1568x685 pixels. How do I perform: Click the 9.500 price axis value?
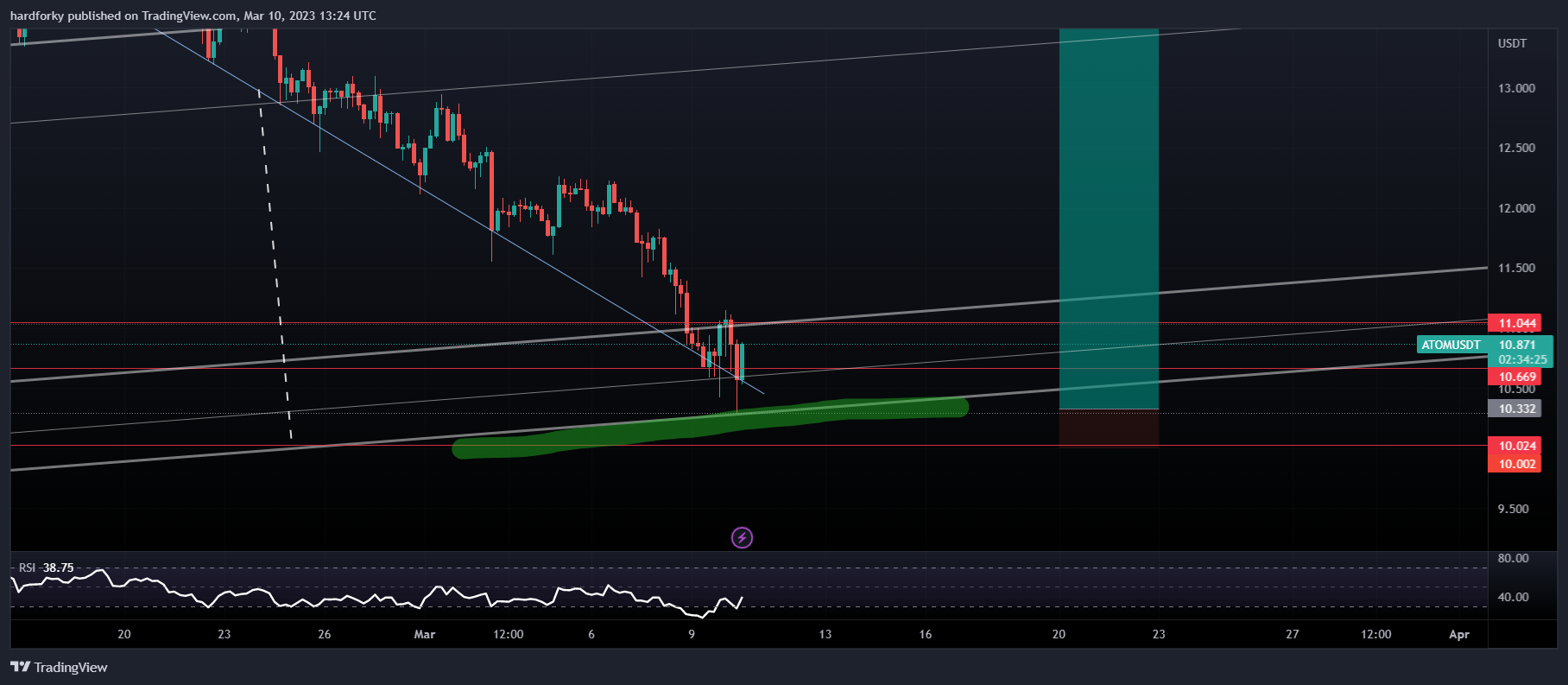click(1513, 509)
